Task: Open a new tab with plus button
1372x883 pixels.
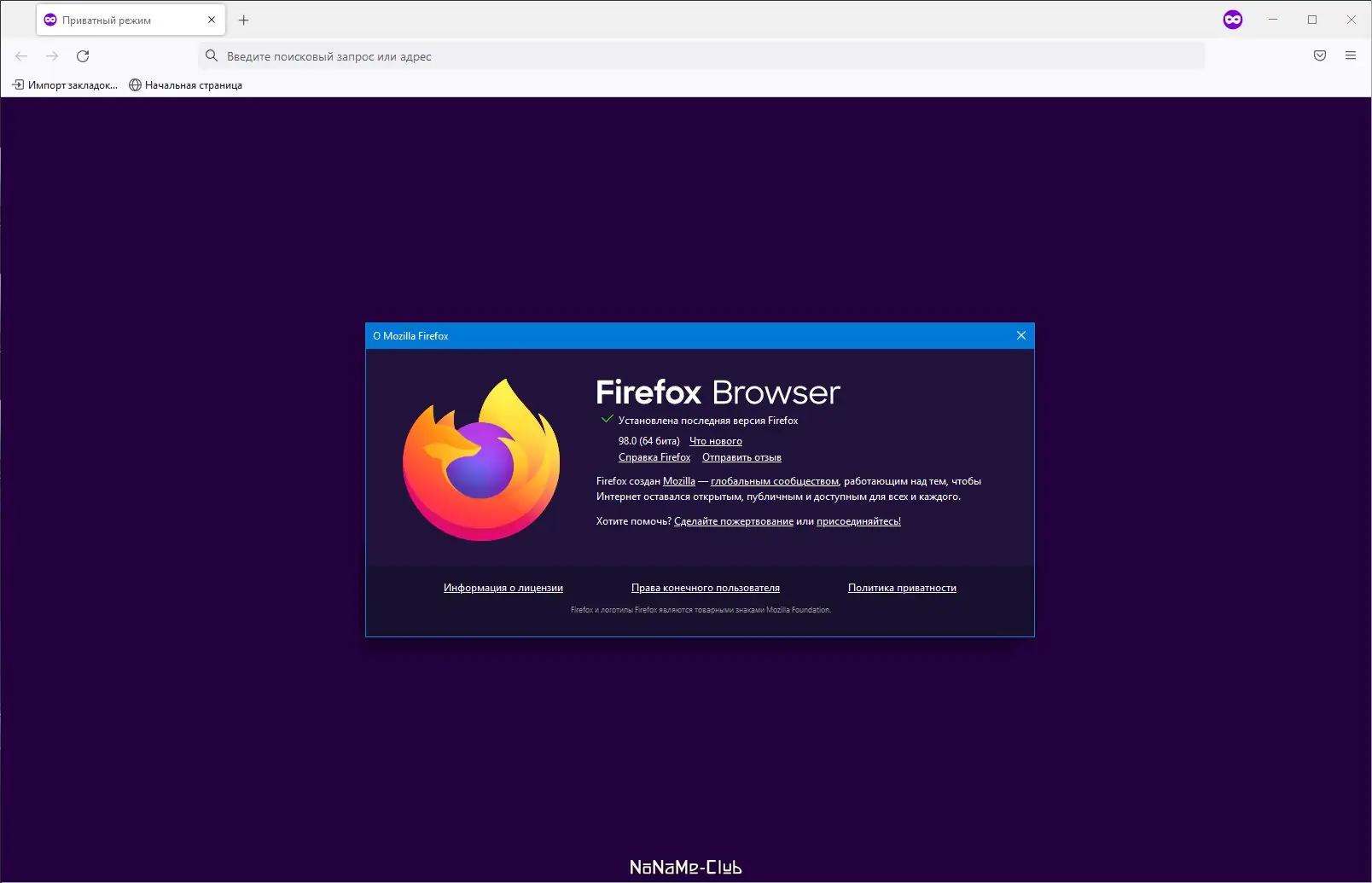Action: [243, 20]
